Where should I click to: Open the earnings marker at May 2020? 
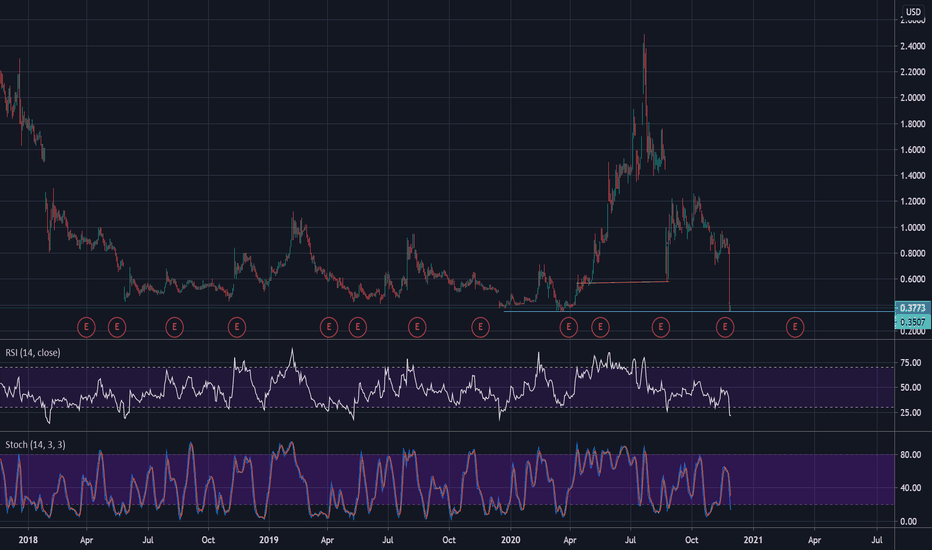tap(600, 327)
